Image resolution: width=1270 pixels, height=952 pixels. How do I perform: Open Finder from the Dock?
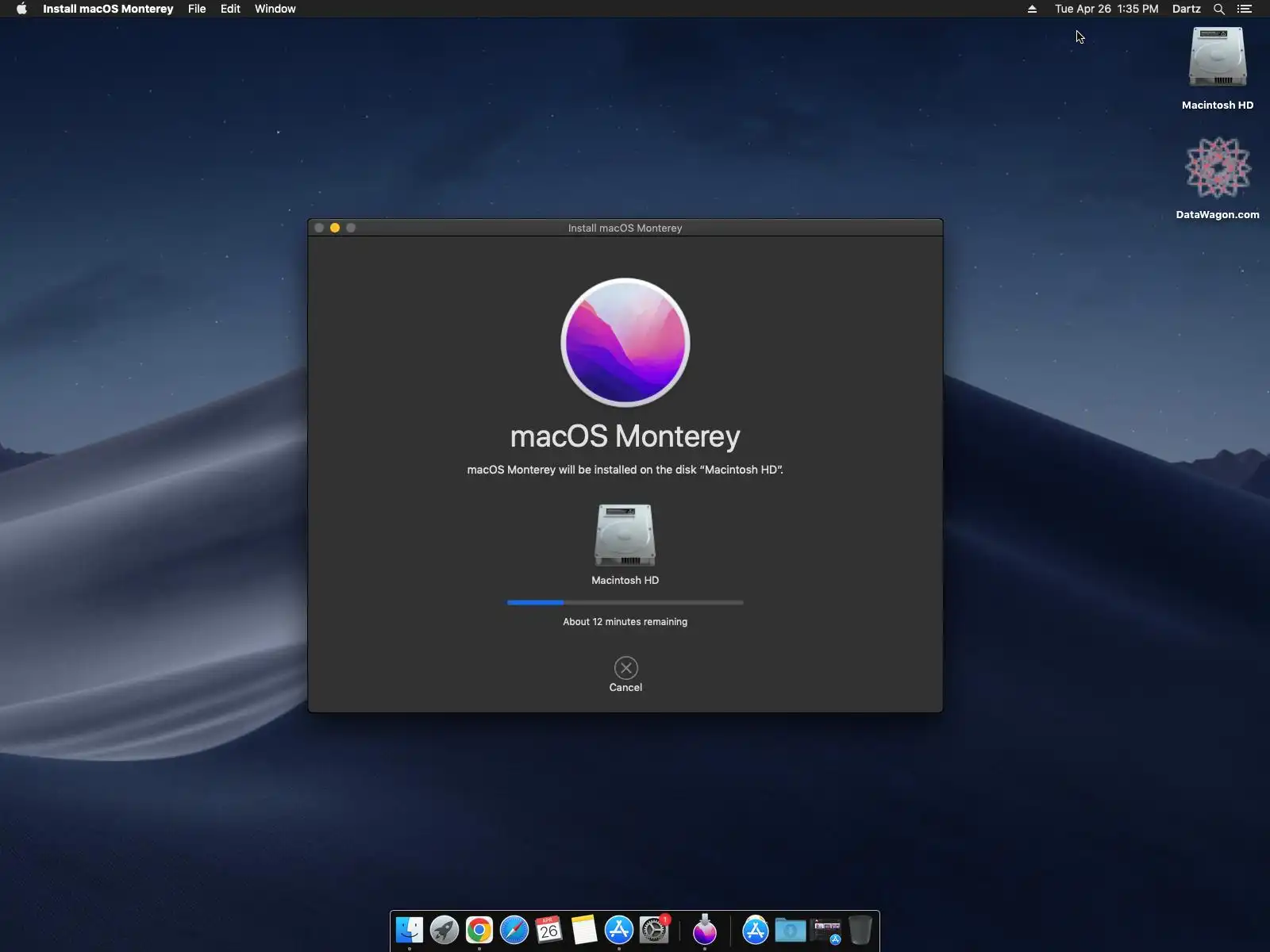coord(410,930)
